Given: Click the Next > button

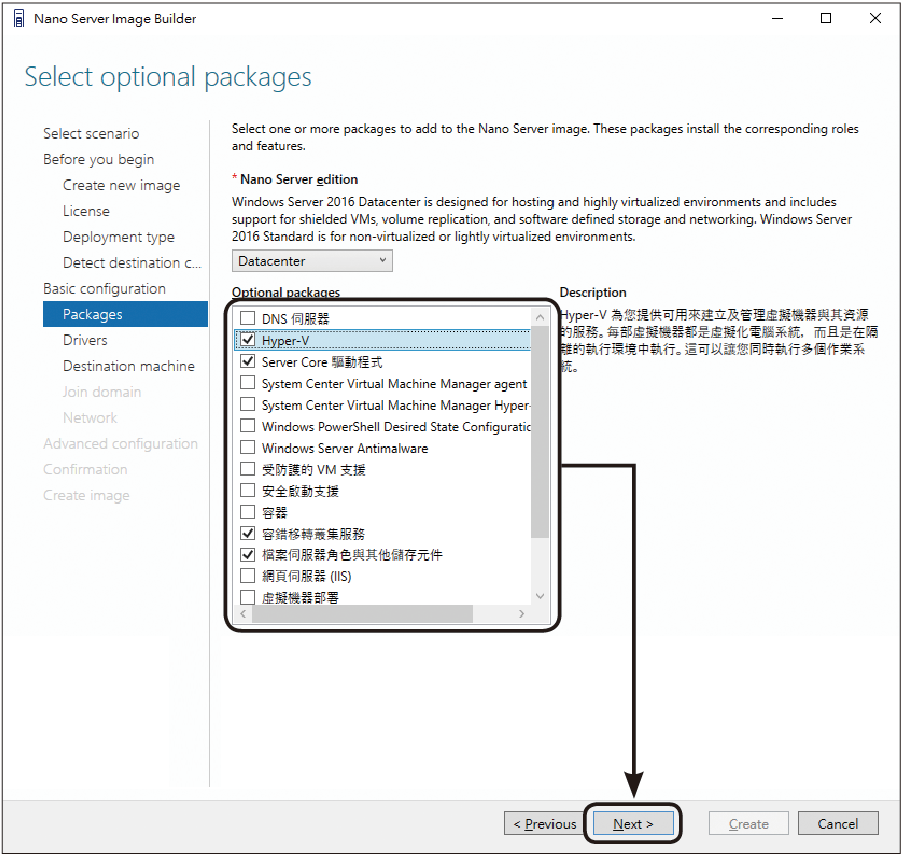Looking at the screenshot, I should [633, 824].
